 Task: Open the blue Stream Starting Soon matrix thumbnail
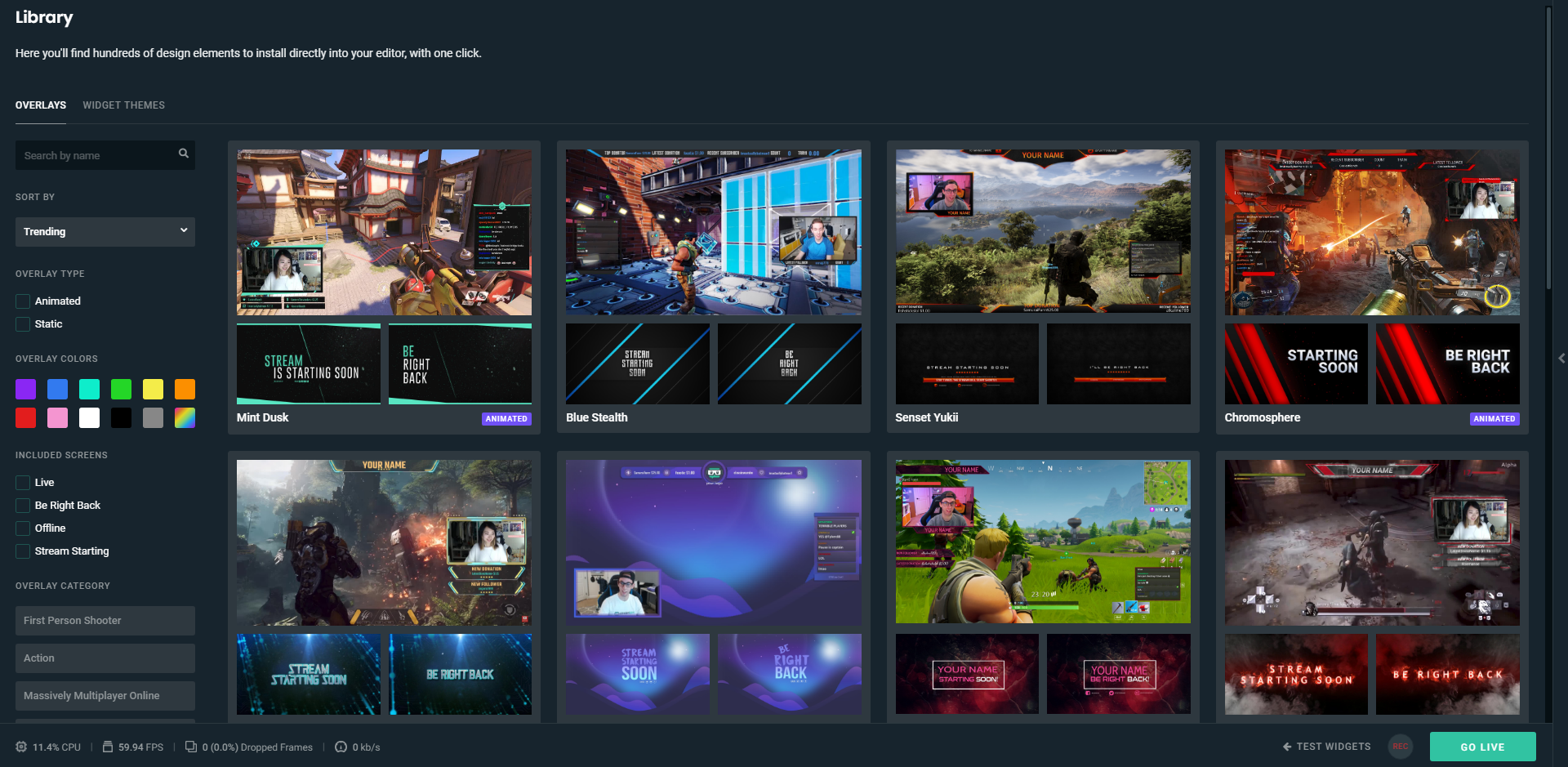click(309, 675)
